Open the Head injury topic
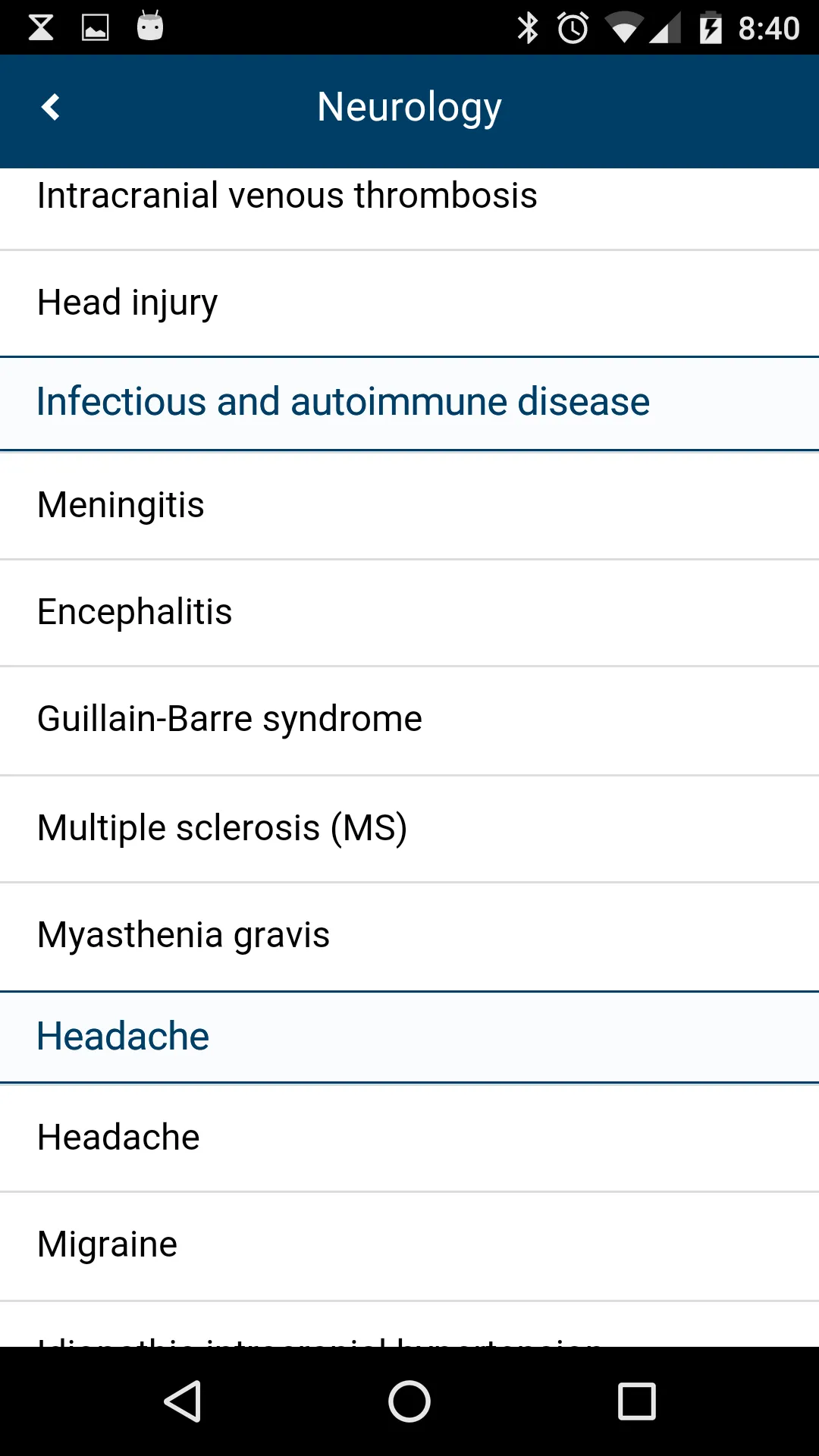Viewport: 819px width, 1456px height. tap(409, 303)
